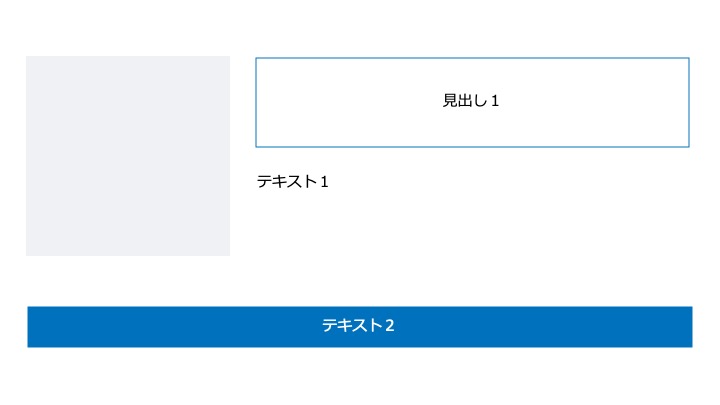The height and width of the screenshot is (405, 720).
Task: Focus the blue-outlined 見出し1 field
Action: pyautogui.click(x=472, y=102)
